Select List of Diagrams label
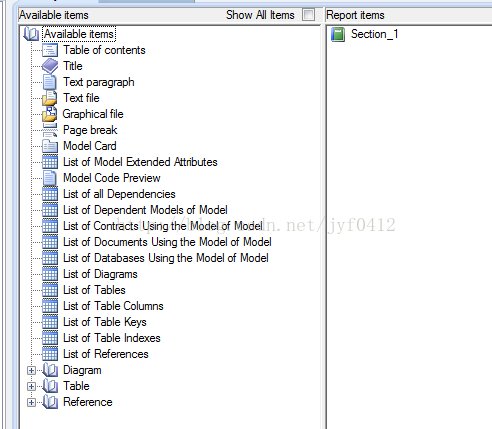 pyautogui.click(x=100, y=274)
